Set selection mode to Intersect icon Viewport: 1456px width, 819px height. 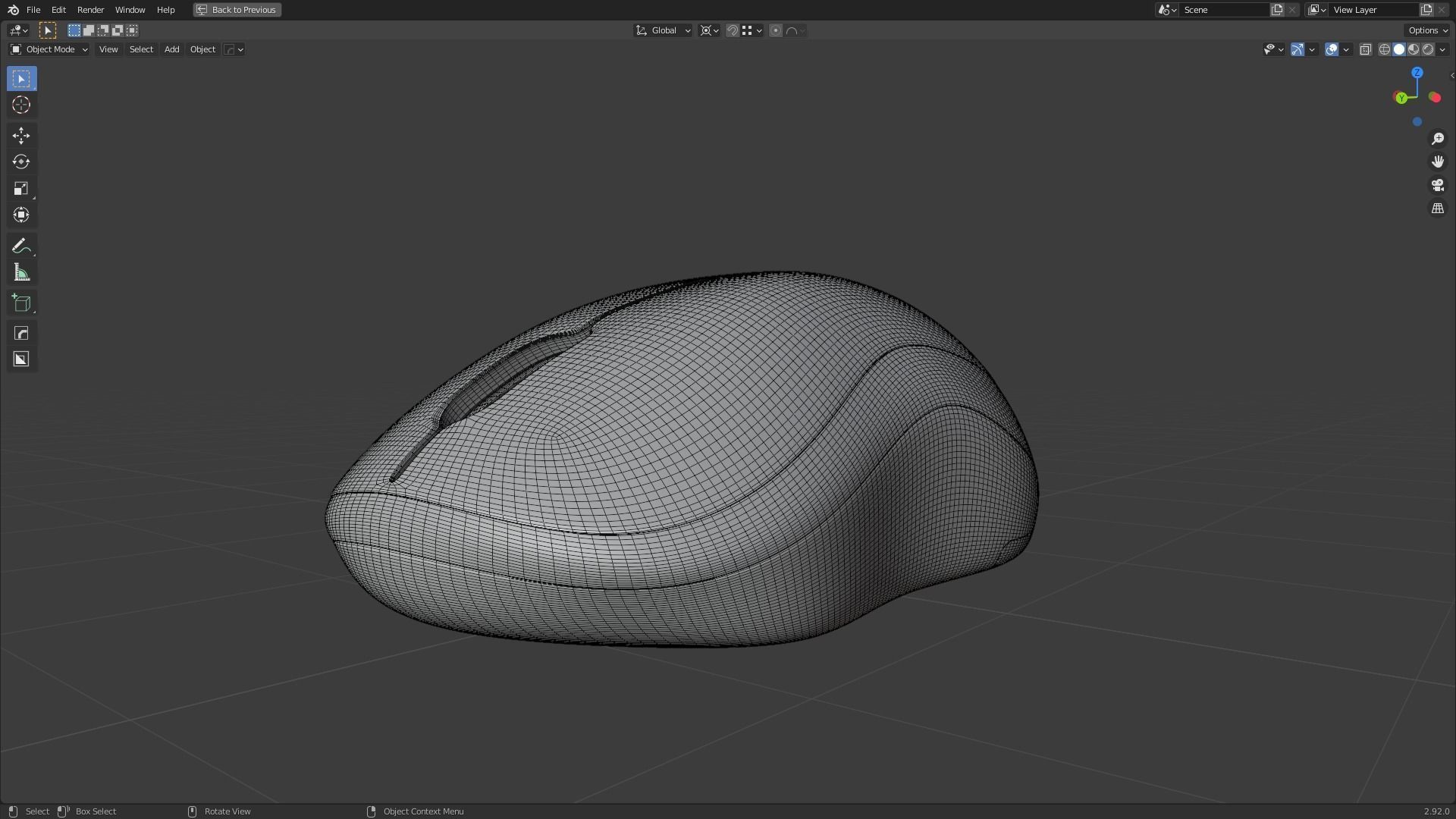click(x=132, y=30)
